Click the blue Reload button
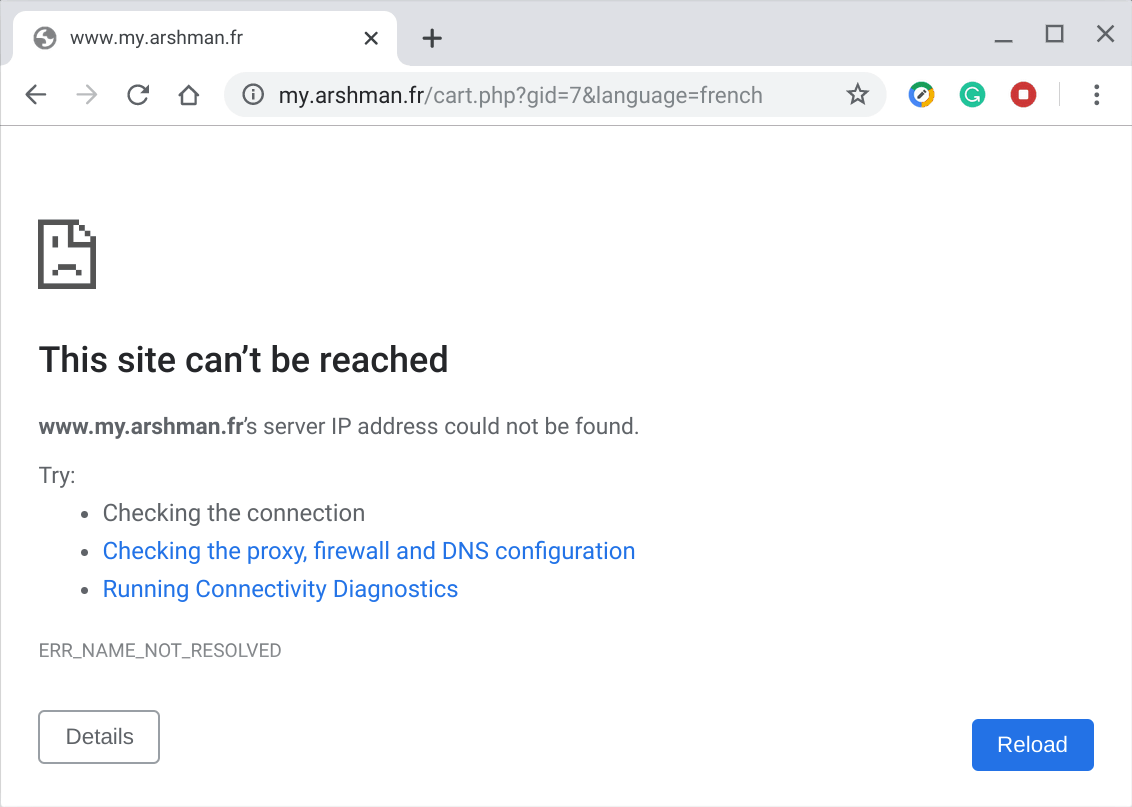Viewport: 1132px width, 807px height. pyautogui.click(x=1032, y=745)
